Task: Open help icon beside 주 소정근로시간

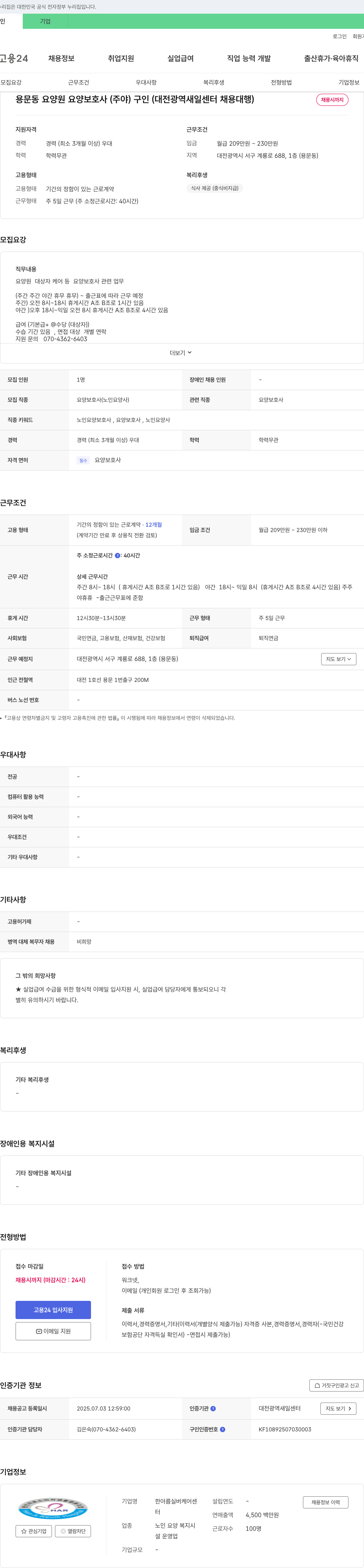Action: pos(118,556)
